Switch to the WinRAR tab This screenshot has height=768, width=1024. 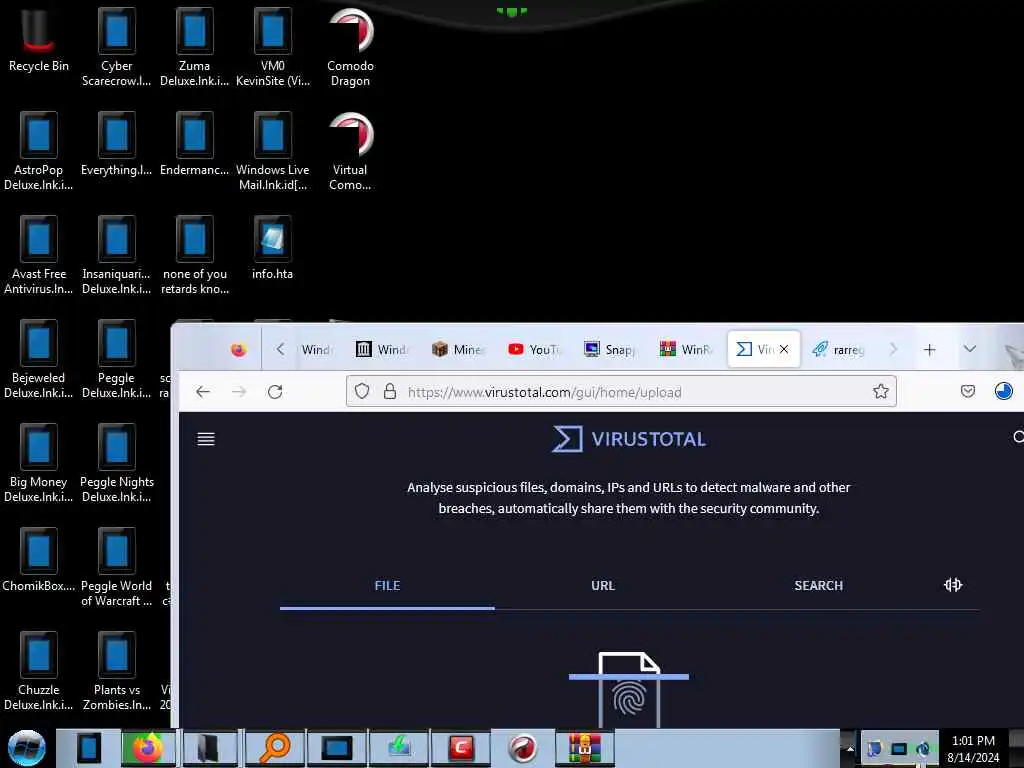(686, 349)
